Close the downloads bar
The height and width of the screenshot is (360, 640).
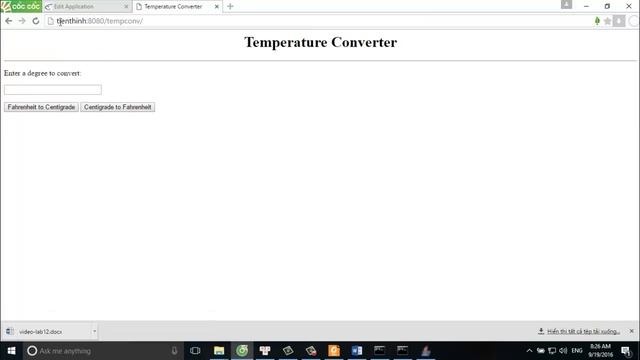click(x=632, y=331)
